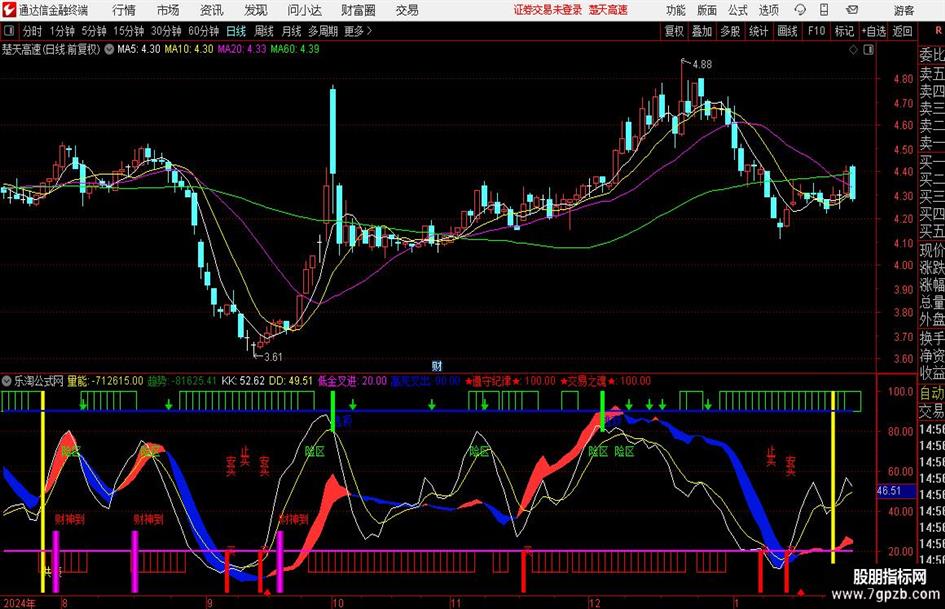The height and width of the screenshot is (609, 945).
Task: Switch to the 60分钟 period tab
Action: (203, 31)
